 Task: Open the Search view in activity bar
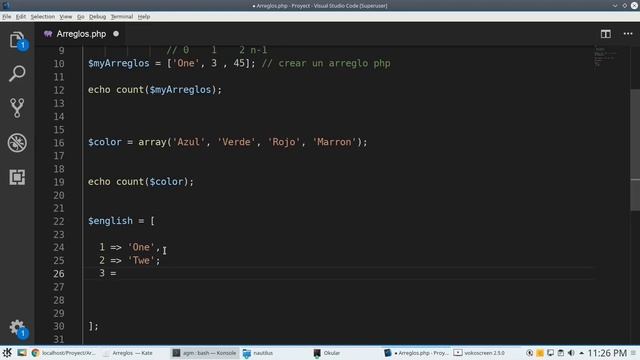pyautogui.click(x=17, y=74)
